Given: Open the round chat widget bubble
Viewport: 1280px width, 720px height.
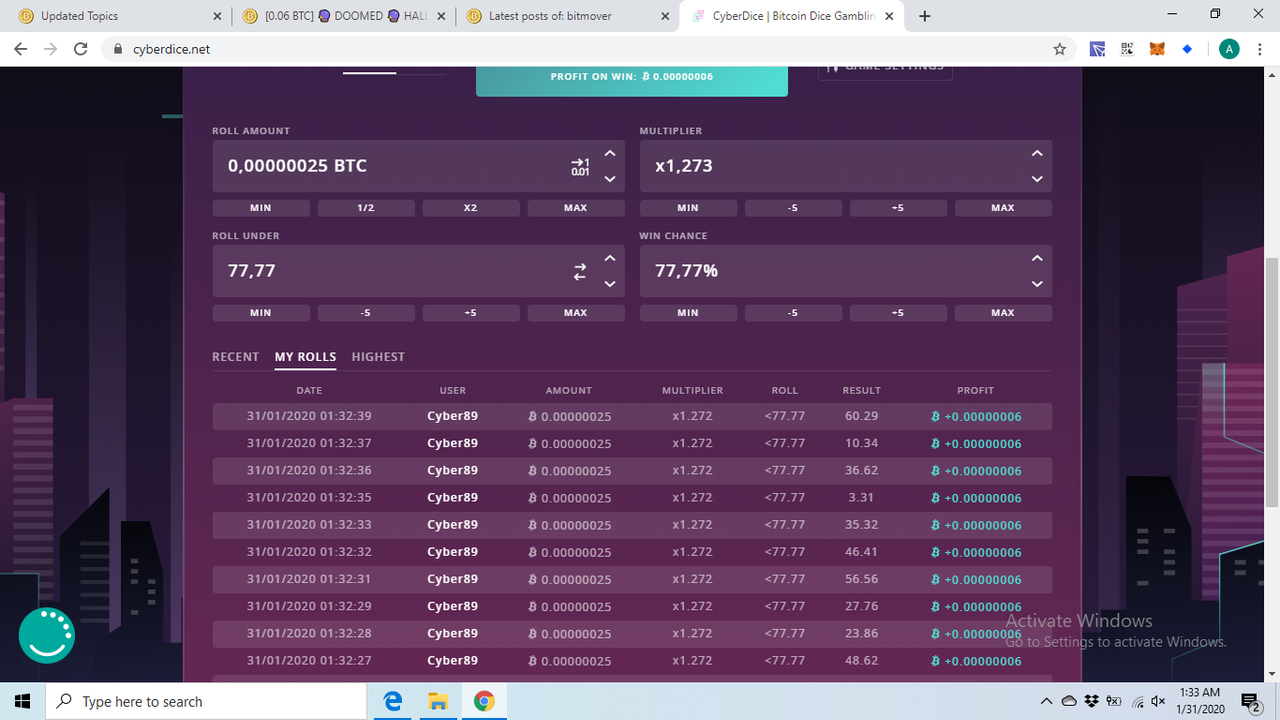Looking at the screenshot, I should pyautogui.click(x=47, y=635).
